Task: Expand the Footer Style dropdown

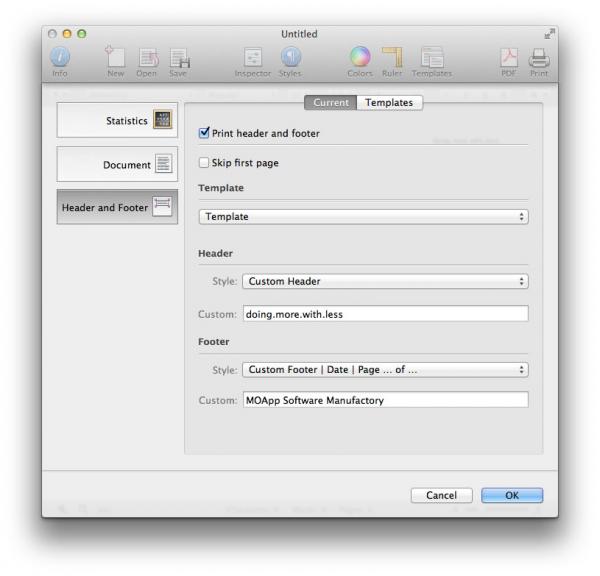Action: (385, 369)
